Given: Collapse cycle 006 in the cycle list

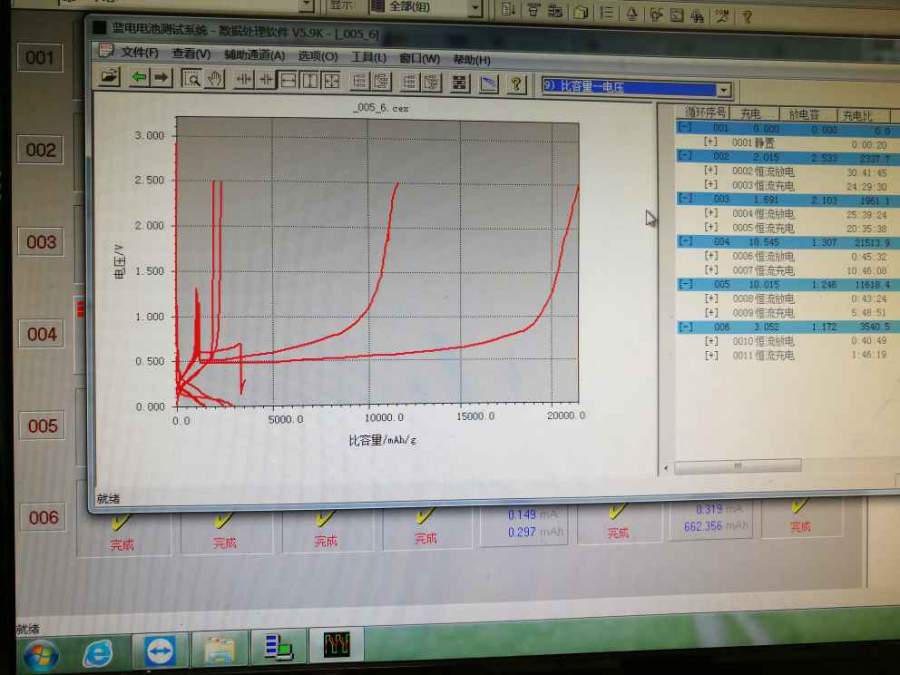Looking at the screenshot, I should tap(685, 327).
